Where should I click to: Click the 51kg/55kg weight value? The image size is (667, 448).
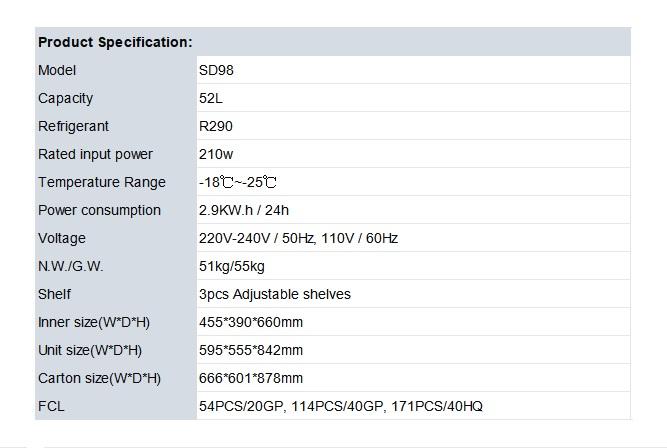[x=232, y=266]
